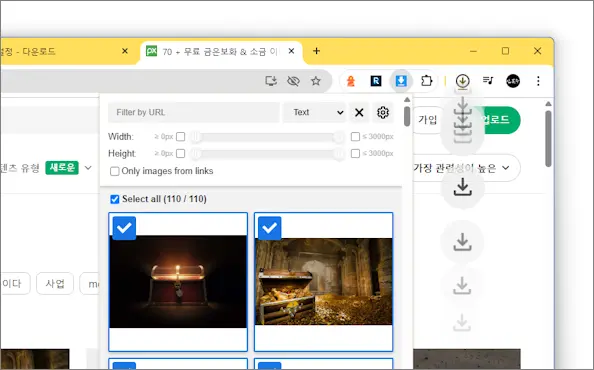This screenshot has height=370, width=594.
Task: Uncheck the gold cave treasure image
Action: [x=270, y=228]
